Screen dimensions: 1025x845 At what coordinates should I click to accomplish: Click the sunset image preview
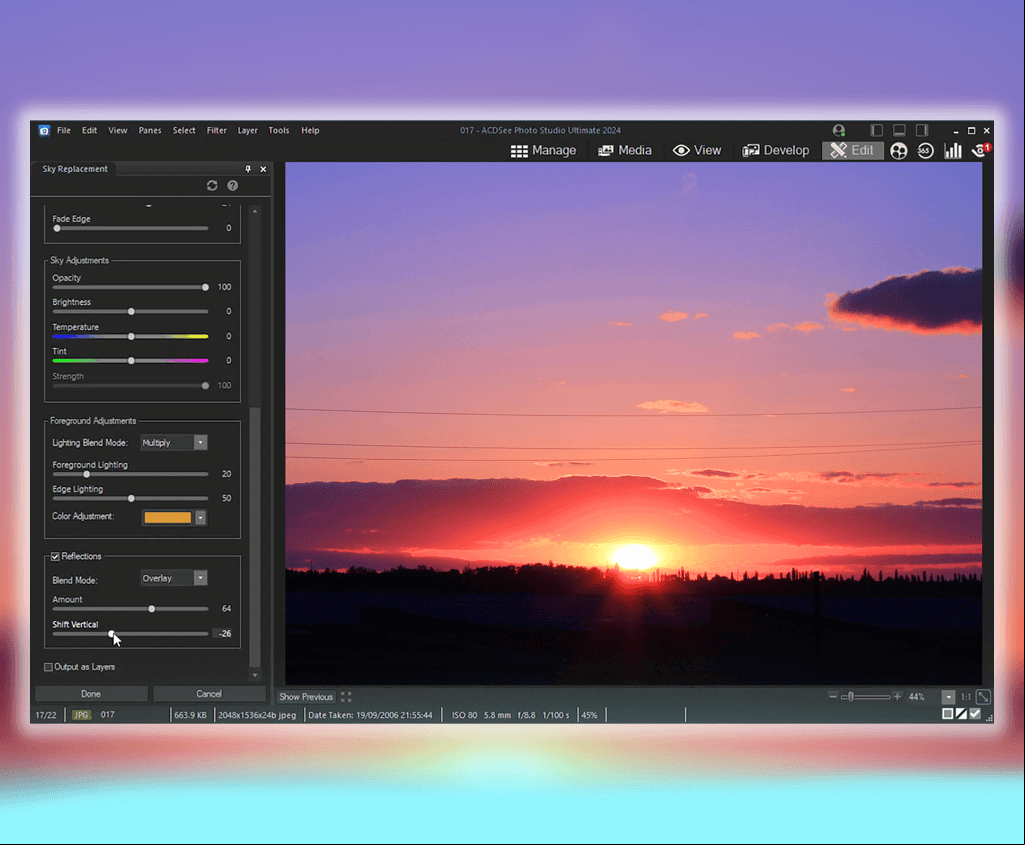(633, 423)
